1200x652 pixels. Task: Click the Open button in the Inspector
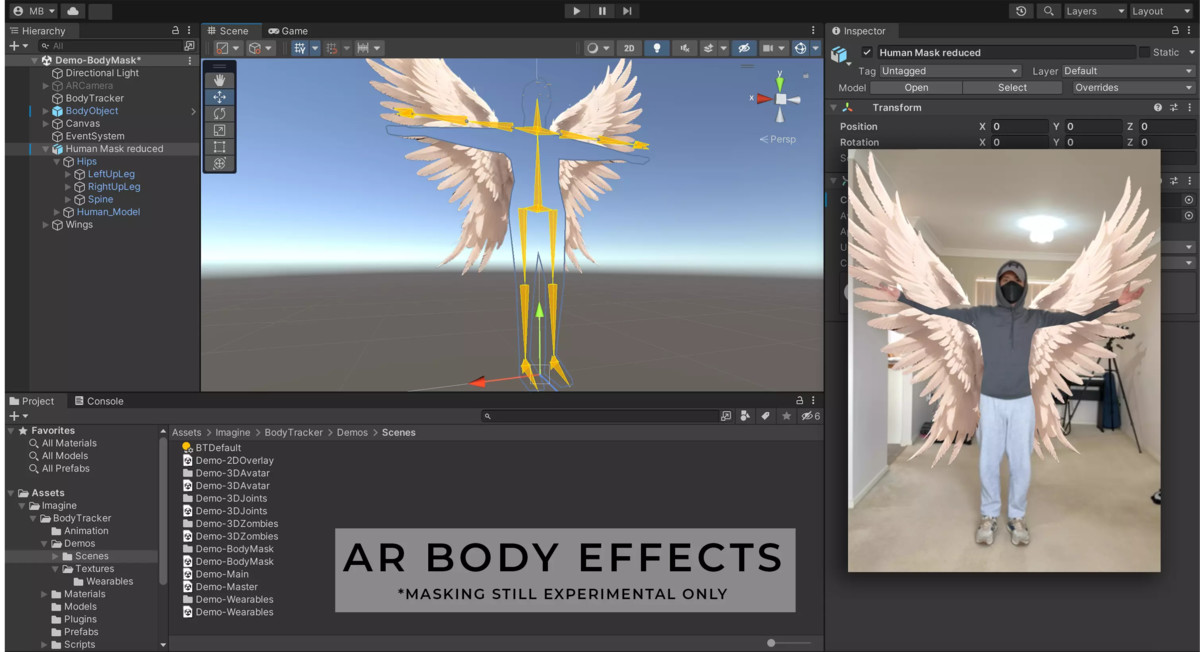914,87
